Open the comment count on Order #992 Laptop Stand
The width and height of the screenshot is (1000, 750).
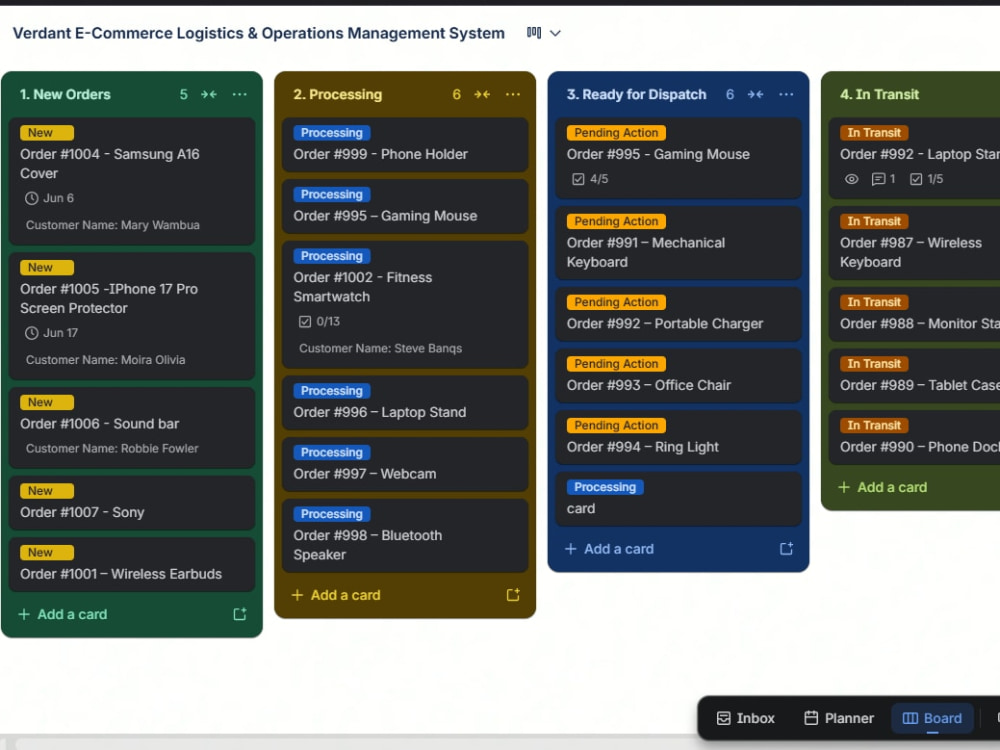(x=883, y=179)
